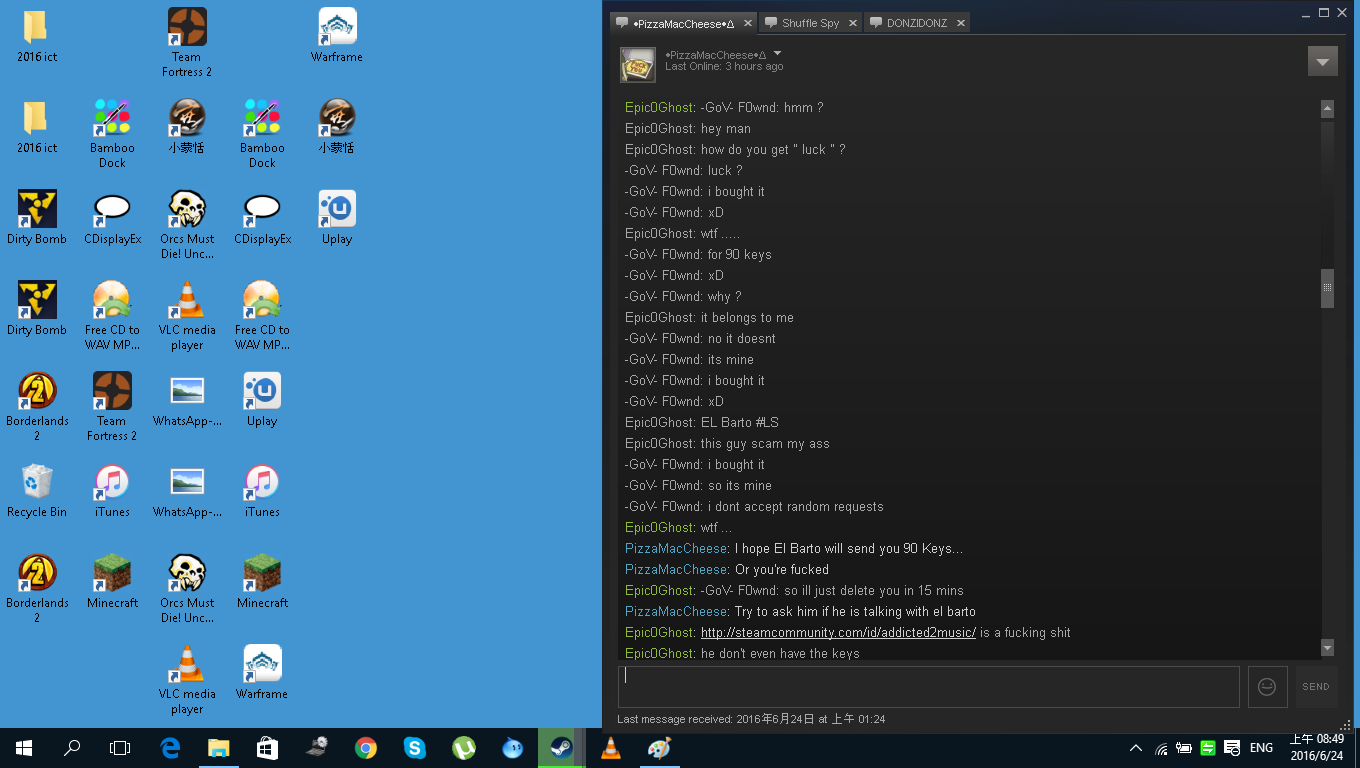Open uTorrent from the taskbar
The width and height of the screenshot is (1360, 768).
(x=463, y=748)
